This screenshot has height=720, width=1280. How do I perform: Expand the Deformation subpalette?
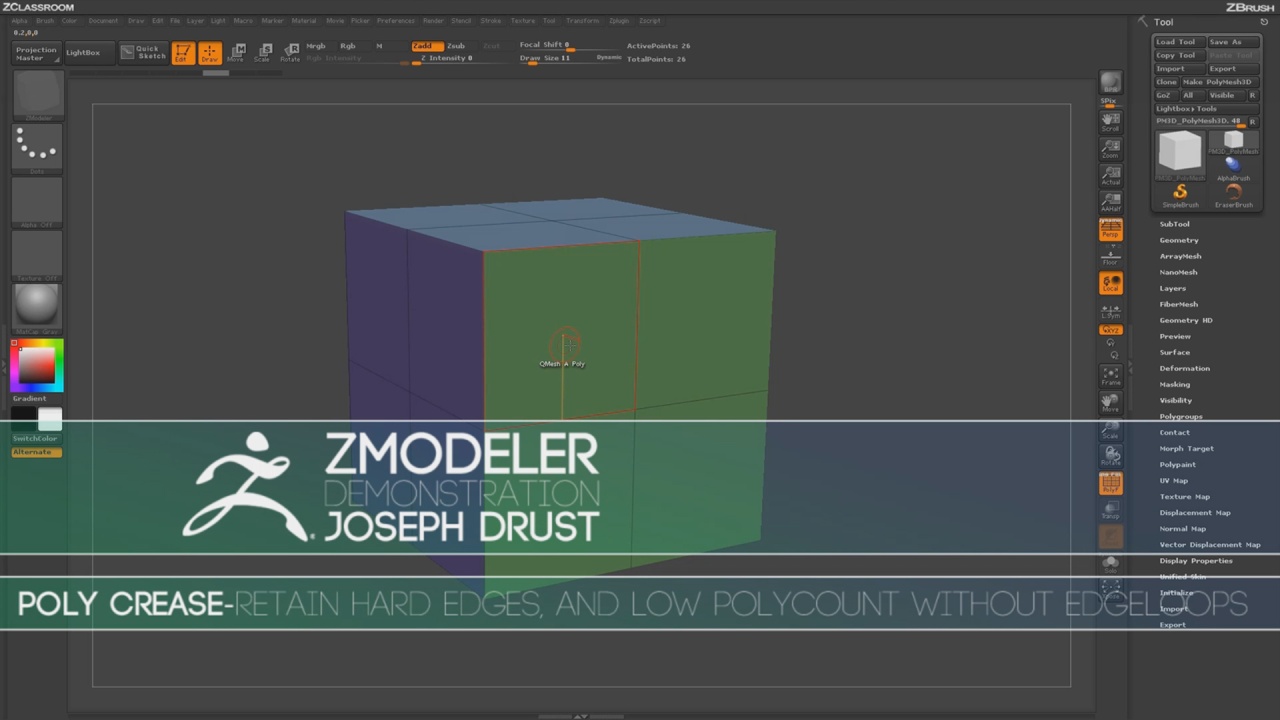1185,368
